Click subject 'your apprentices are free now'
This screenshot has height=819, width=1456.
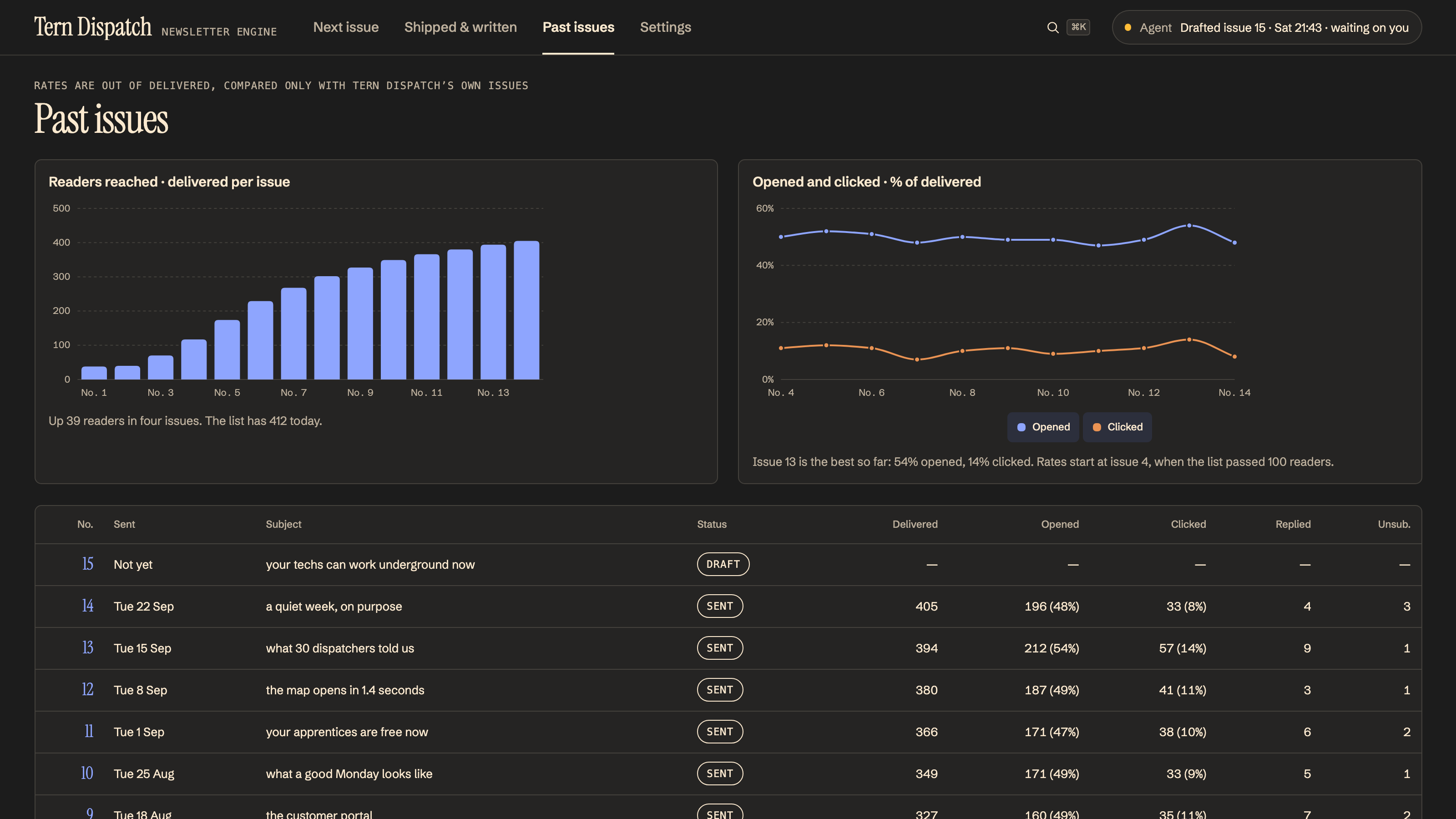point(347,732)
